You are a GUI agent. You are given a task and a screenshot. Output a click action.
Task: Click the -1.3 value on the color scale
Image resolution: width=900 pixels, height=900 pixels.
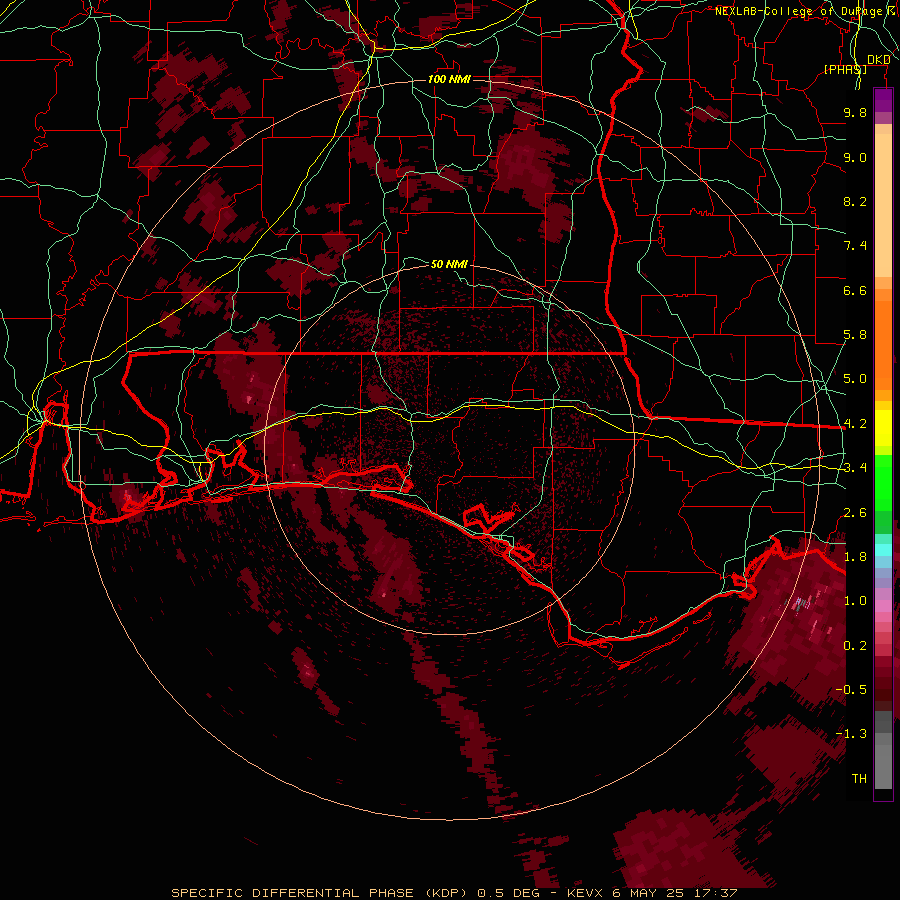851,734
